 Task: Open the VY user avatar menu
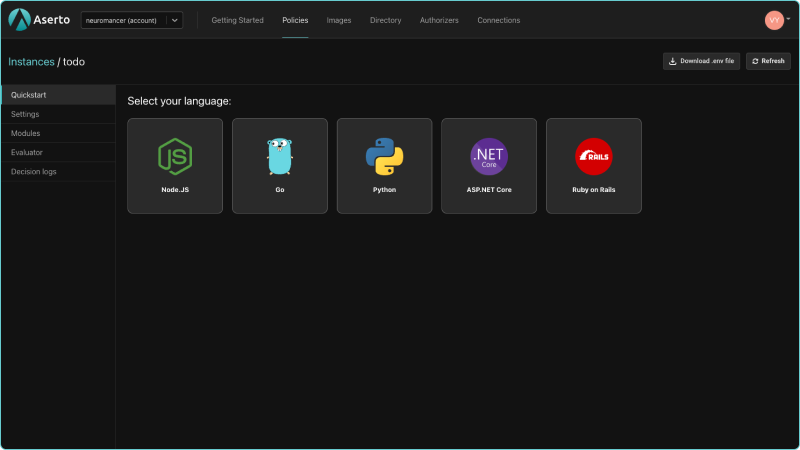click(774, 20)
